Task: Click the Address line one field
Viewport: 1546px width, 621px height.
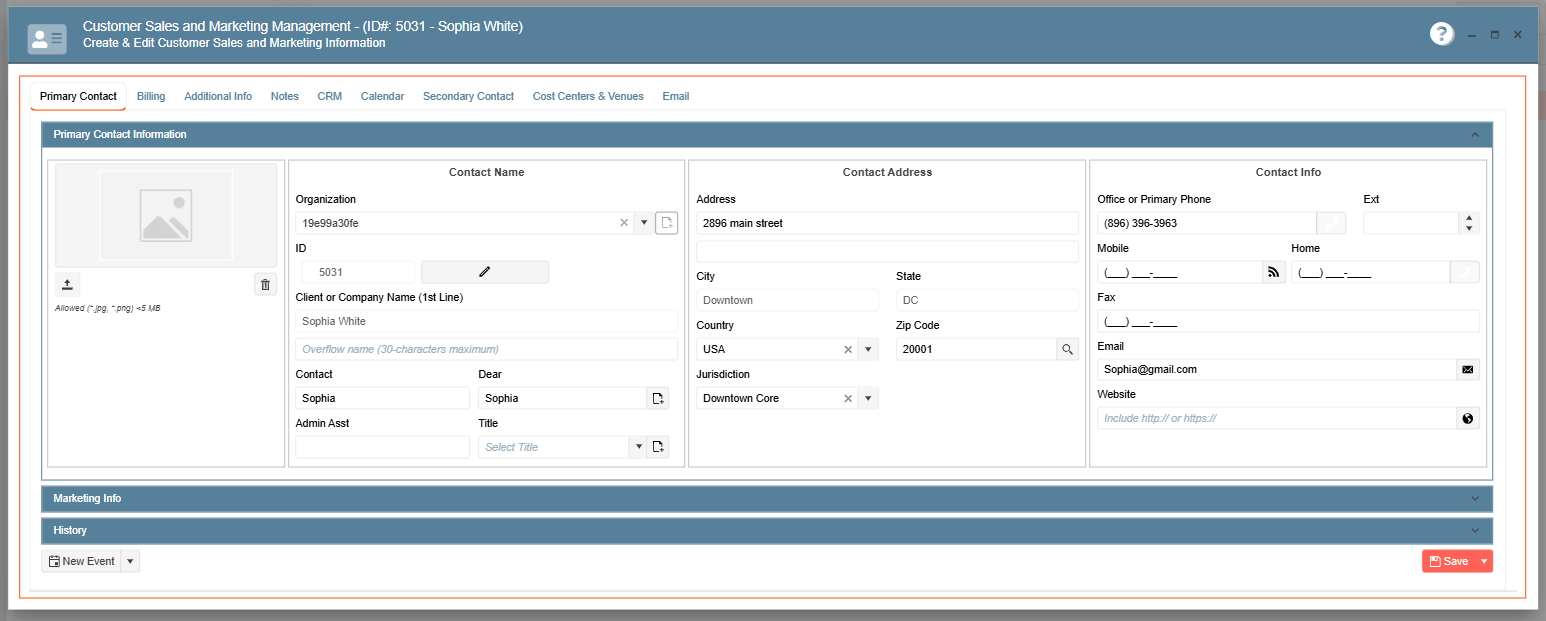Action: [887, 223]
